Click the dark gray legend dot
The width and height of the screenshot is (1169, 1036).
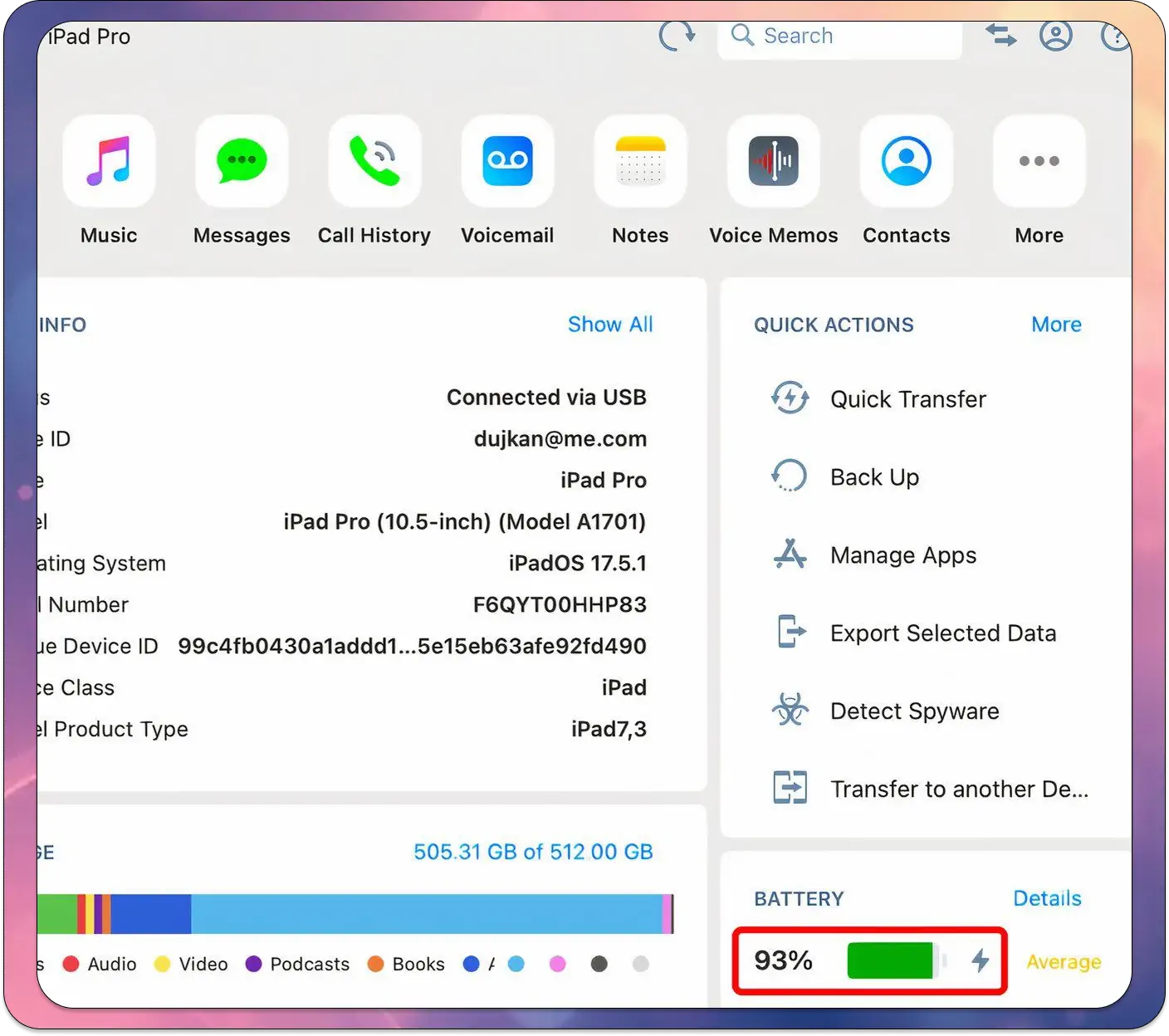click(x=599, y=964)
